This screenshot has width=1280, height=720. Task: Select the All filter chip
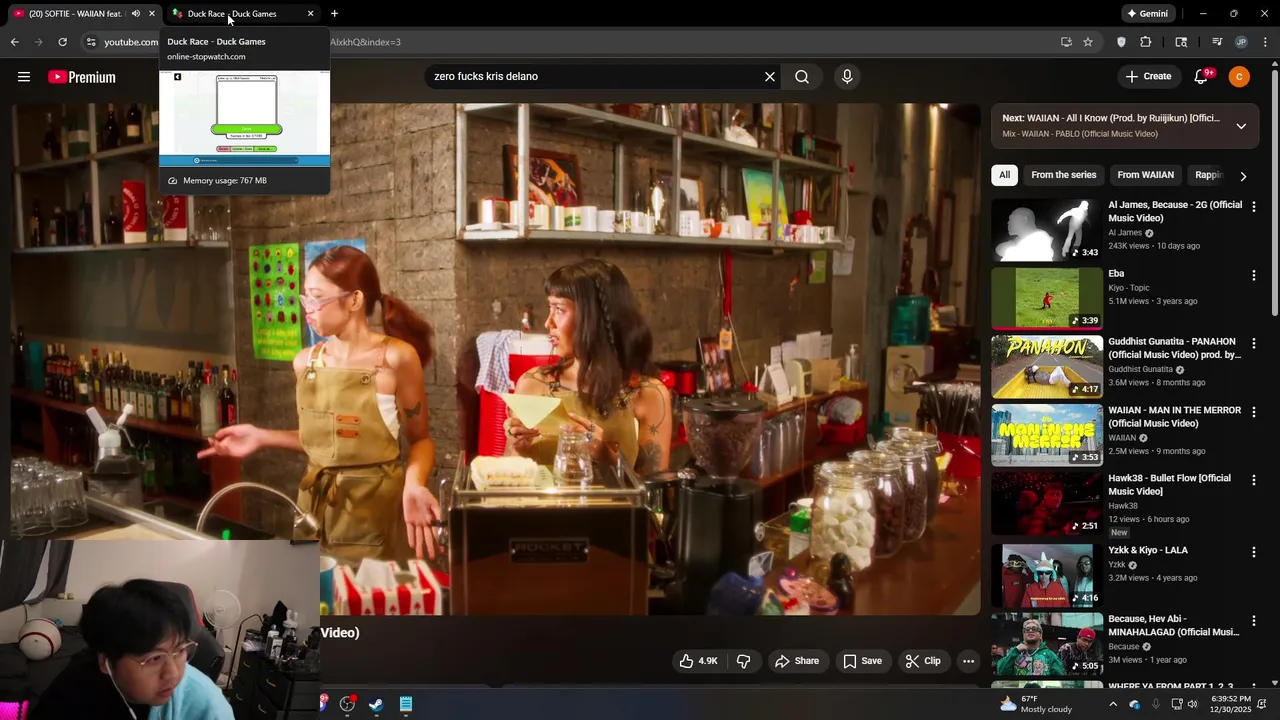(1004, 175)
